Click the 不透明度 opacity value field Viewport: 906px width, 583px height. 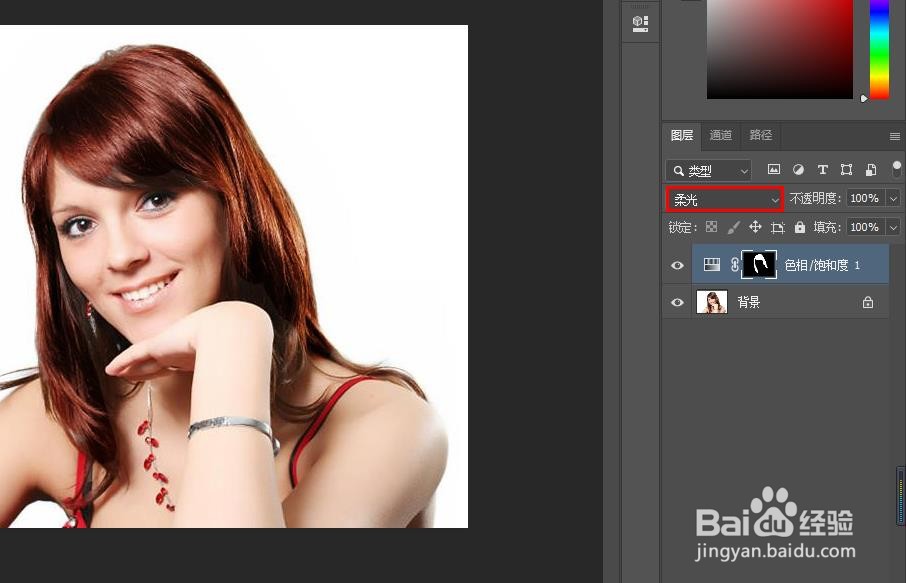click(x=866, y=198)
